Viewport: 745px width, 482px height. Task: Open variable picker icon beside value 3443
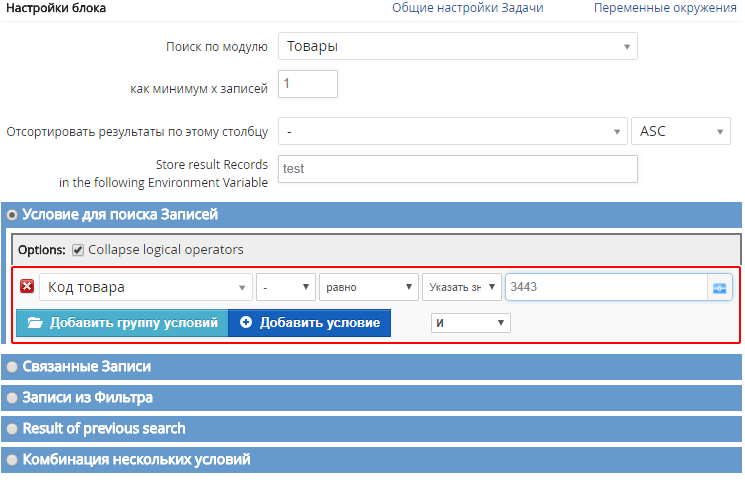(x=719, y=288)
